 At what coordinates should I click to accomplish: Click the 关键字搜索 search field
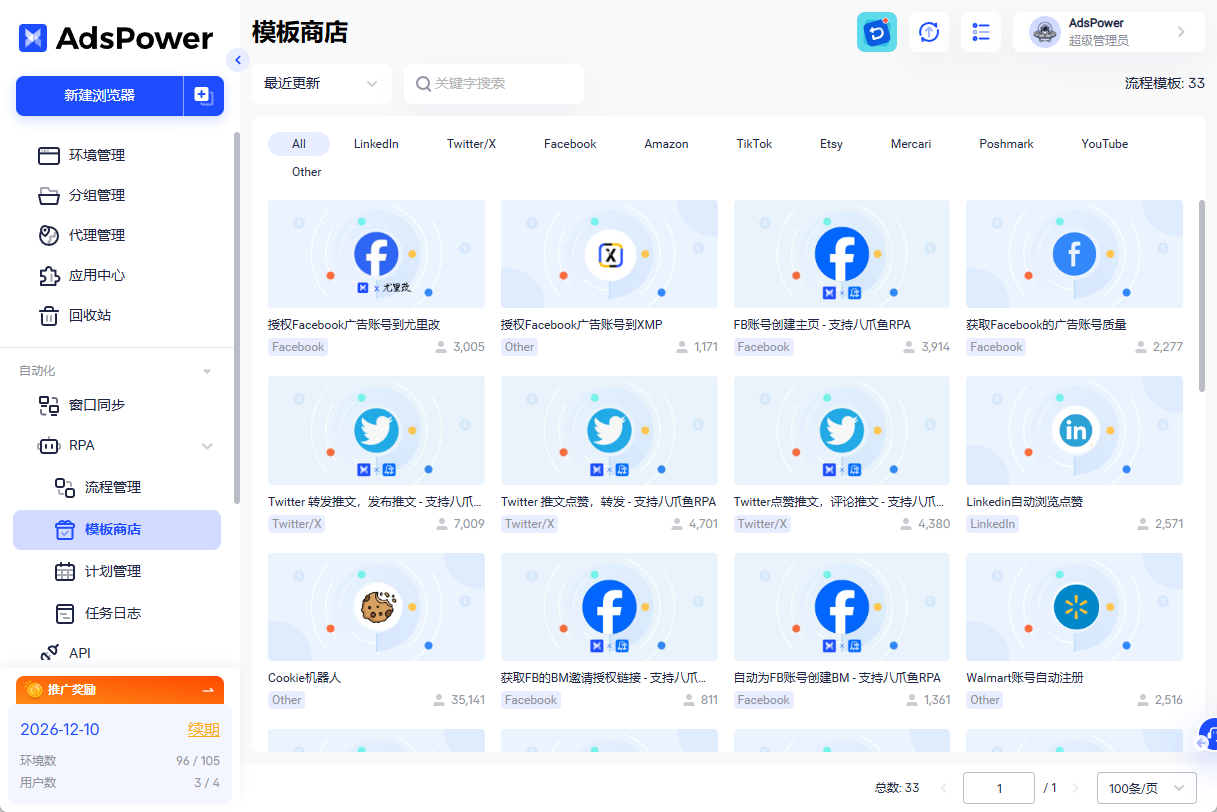coord(494,84)
